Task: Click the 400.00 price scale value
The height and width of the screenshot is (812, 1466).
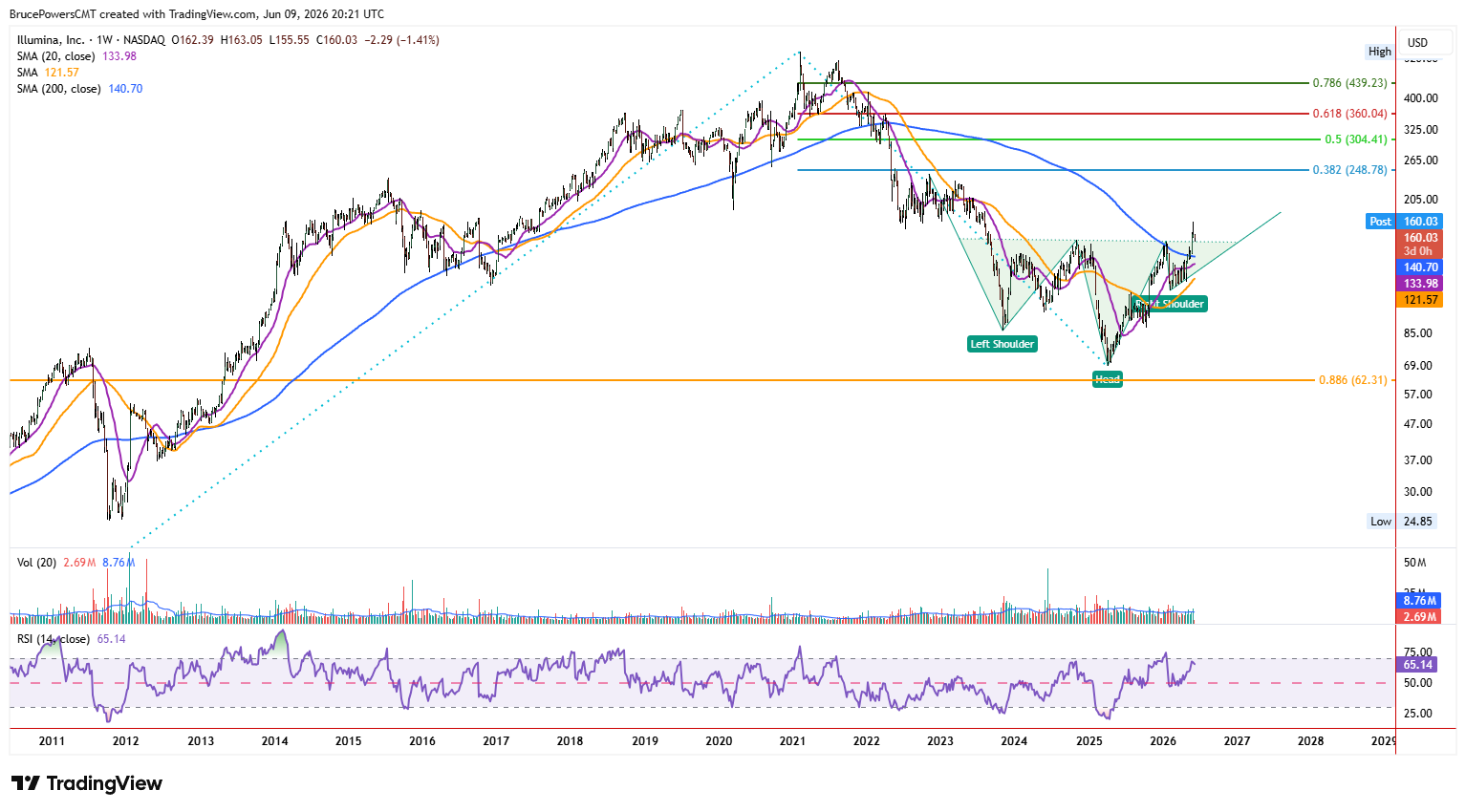Action: click(x=1420, y=98)
